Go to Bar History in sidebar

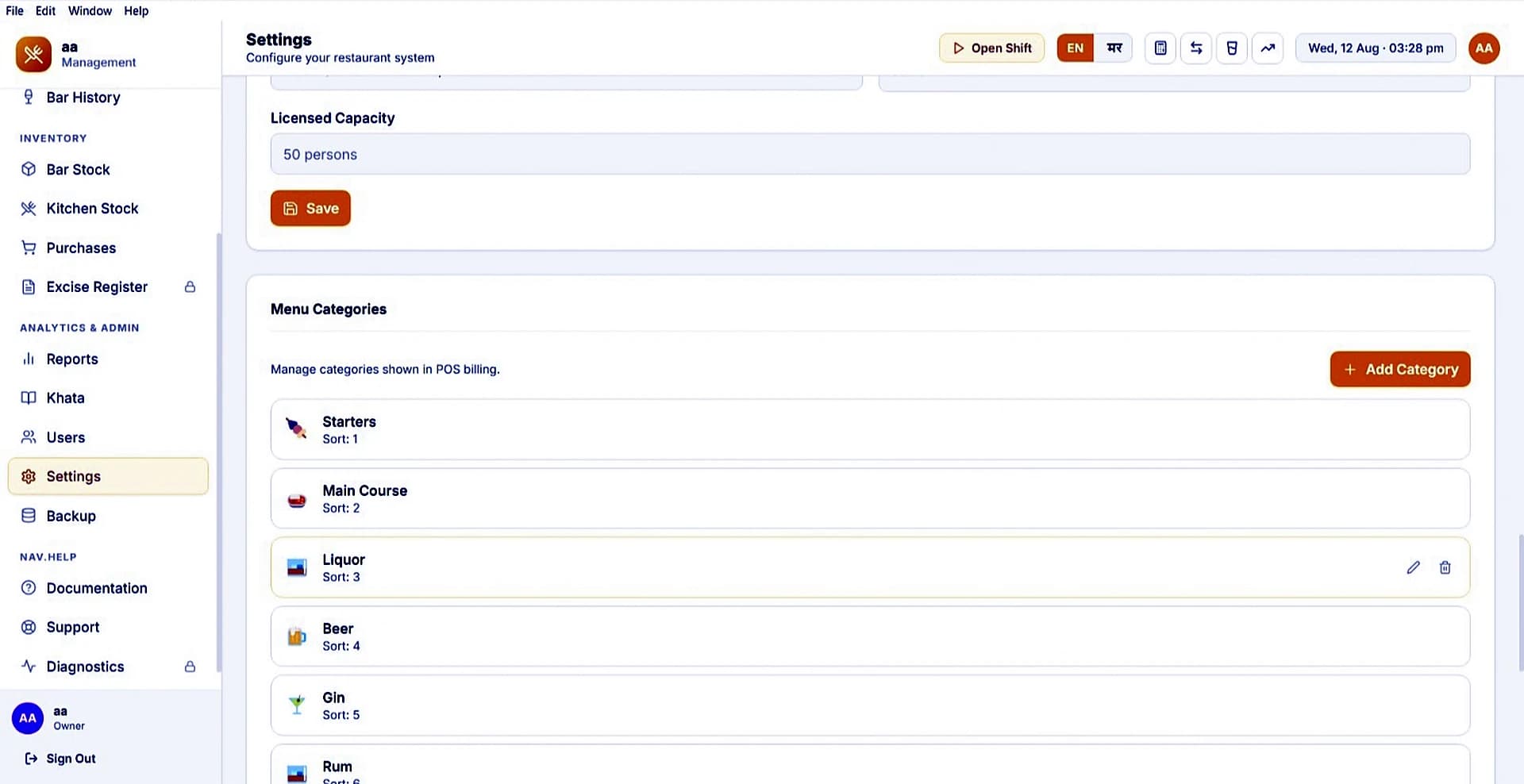pyautogui.click(x=108, y=97)
